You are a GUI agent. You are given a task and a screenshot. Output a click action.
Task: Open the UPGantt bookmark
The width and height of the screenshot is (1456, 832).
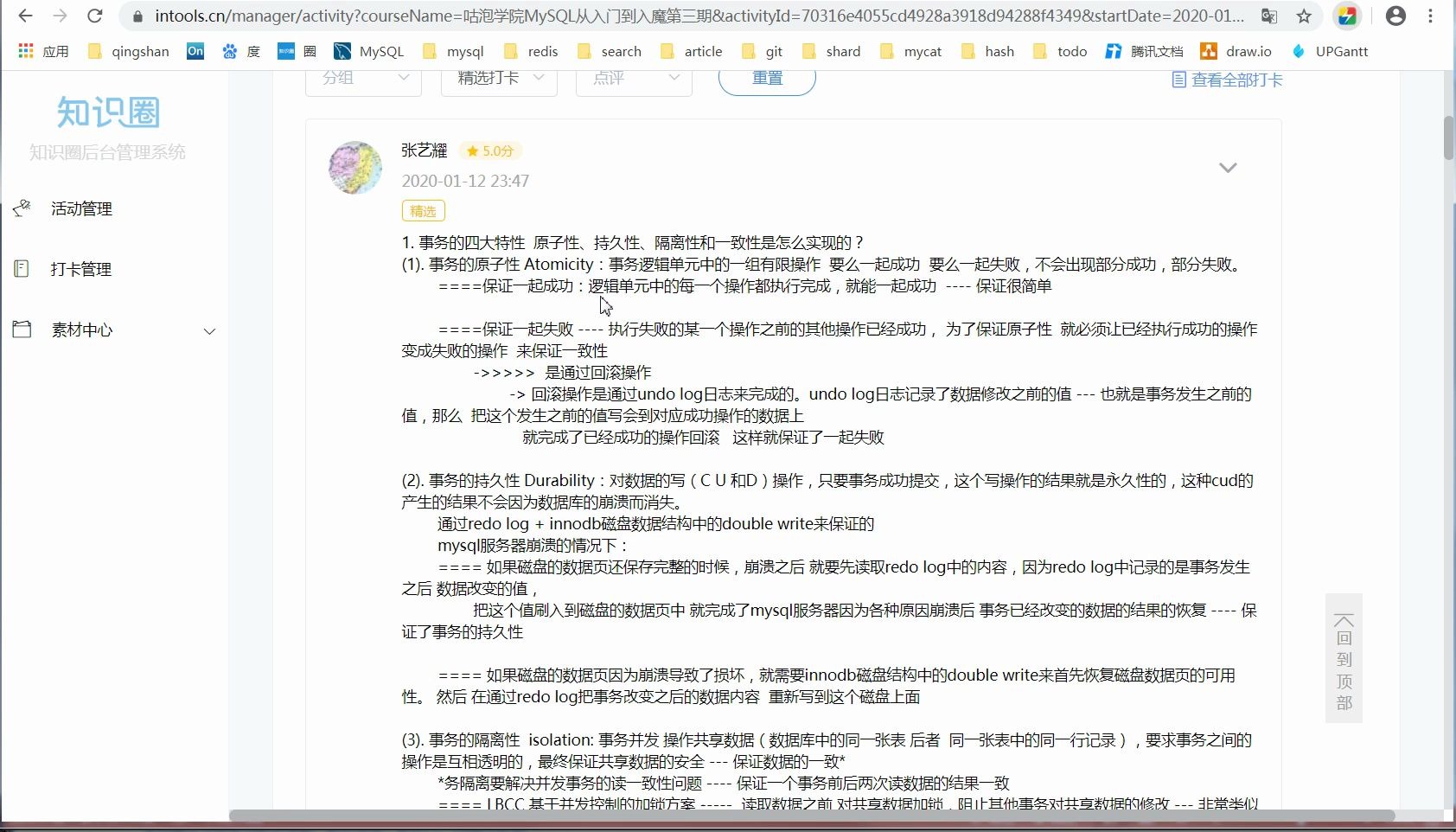1340,51
